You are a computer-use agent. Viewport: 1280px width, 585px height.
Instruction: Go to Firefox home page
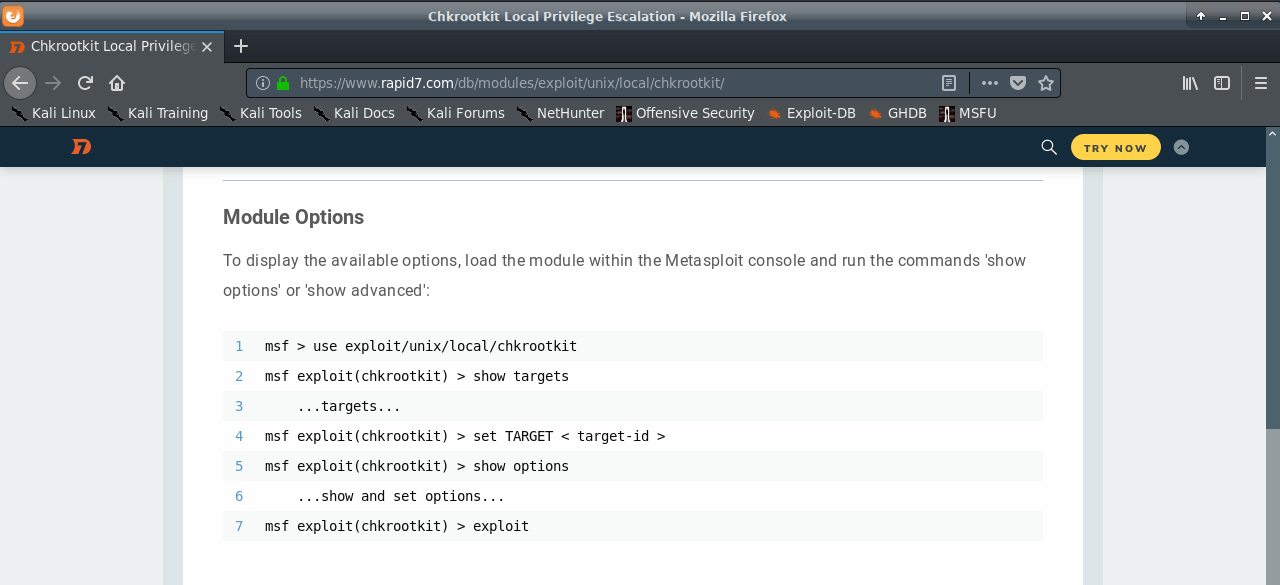click(x=117, y=83)
